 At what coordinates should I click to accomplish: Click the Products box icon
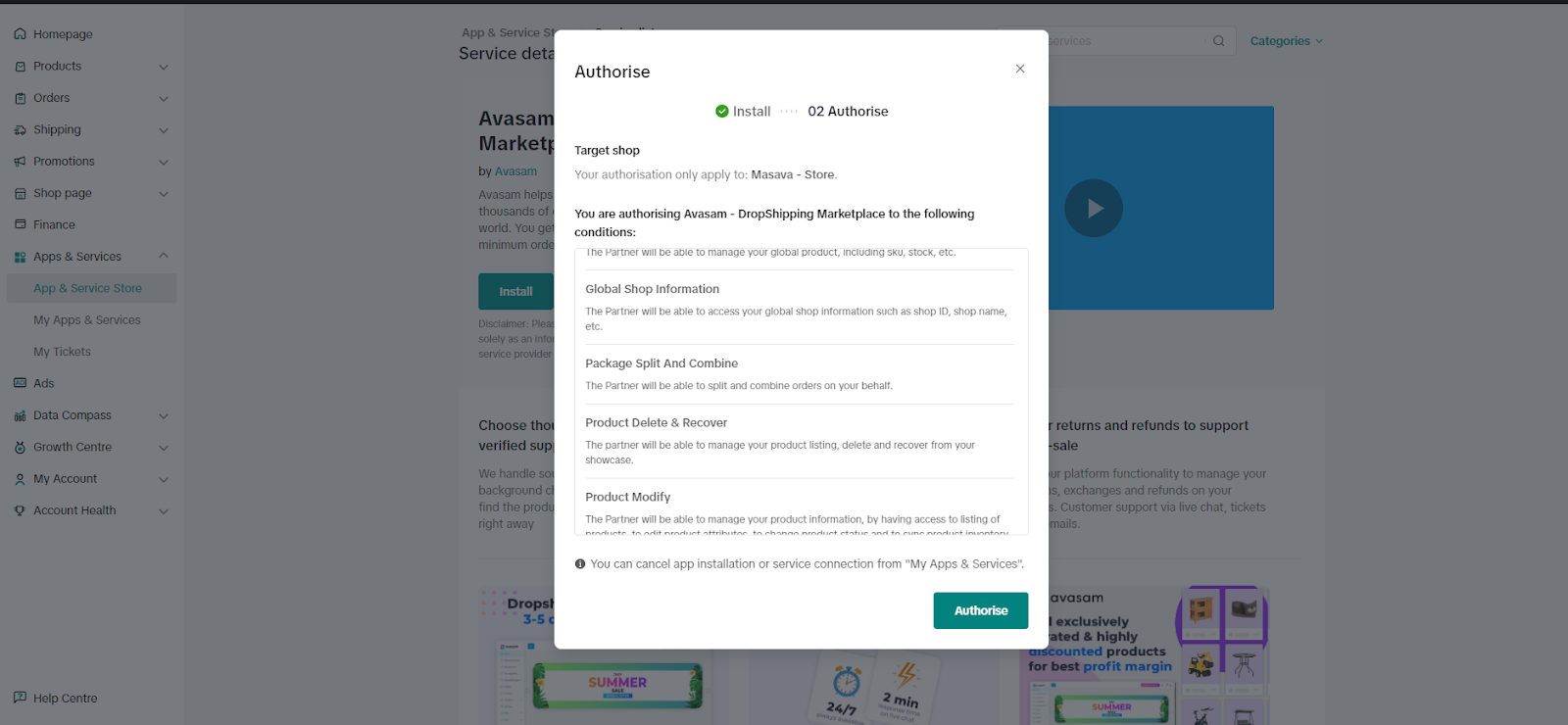20,67
